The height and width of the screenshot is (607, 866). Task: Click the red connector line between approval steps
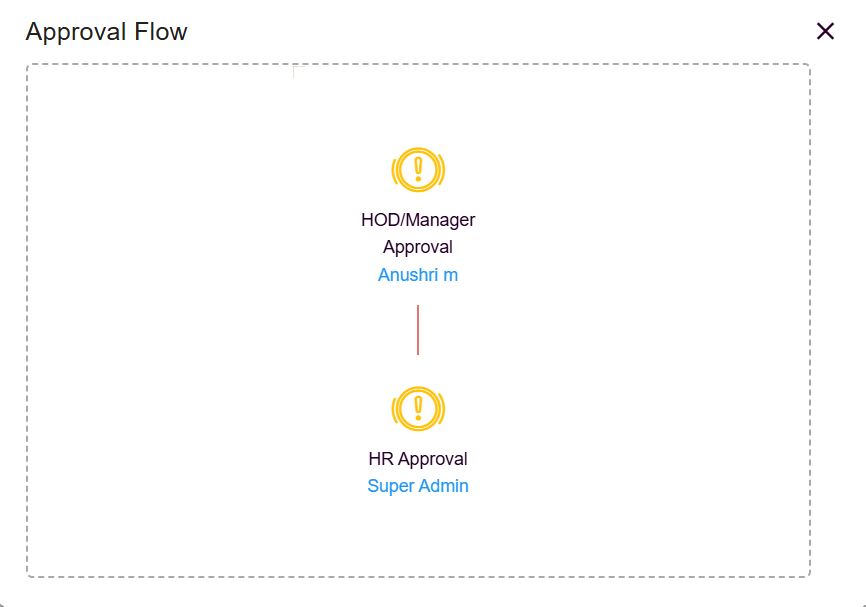[418, 330]
